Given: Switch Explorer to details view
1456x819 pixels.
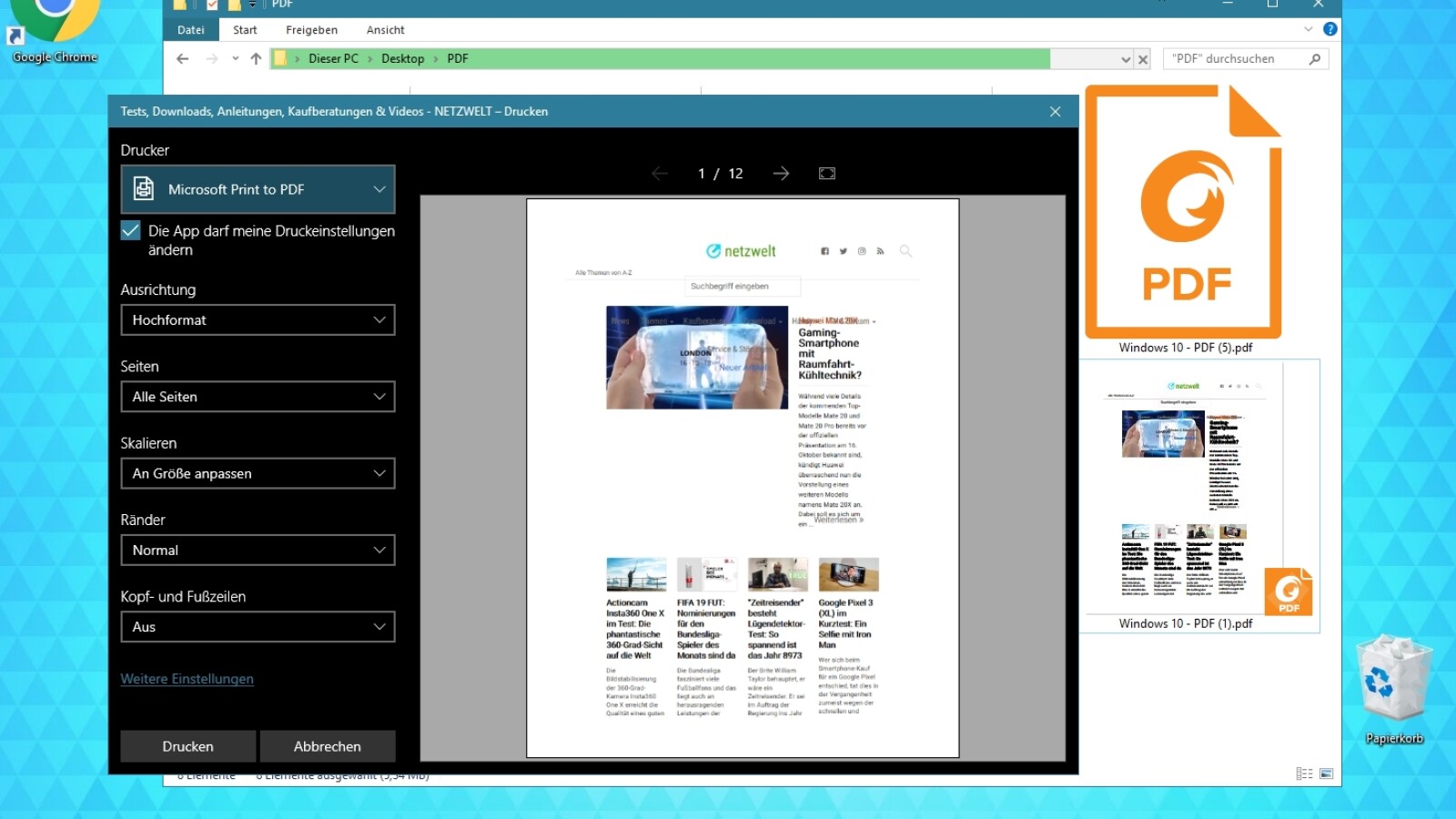Looking at the screenshot, I should point(1304,773).
